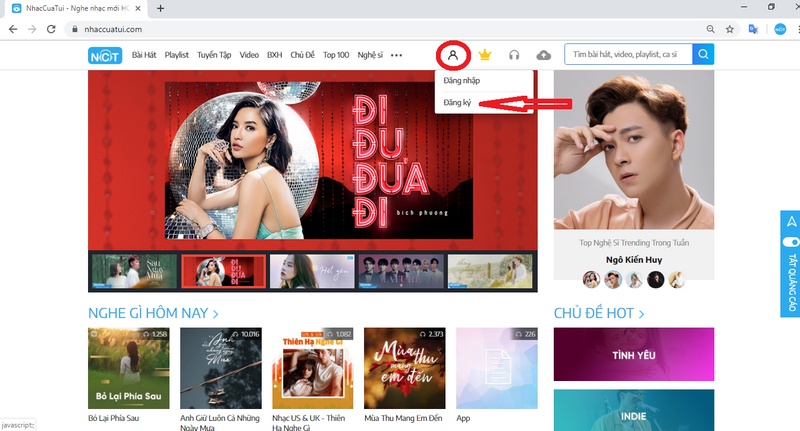Open the Playlist menu
The image size is (800, 431).
click(x=177, y=55)
